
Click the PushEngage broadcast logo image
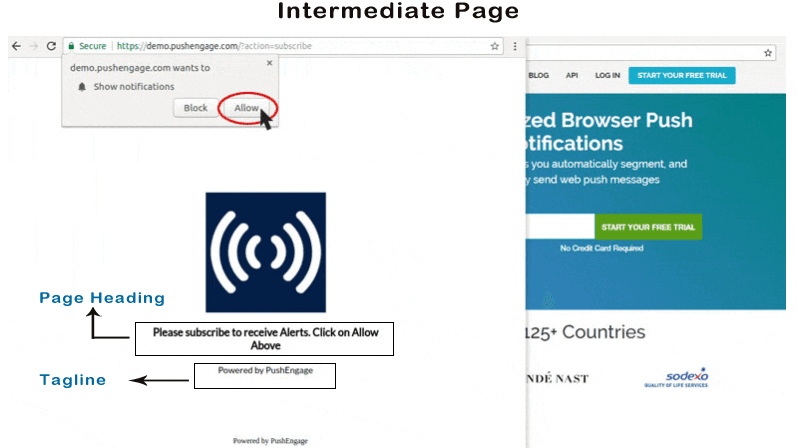tap(266, 252)
